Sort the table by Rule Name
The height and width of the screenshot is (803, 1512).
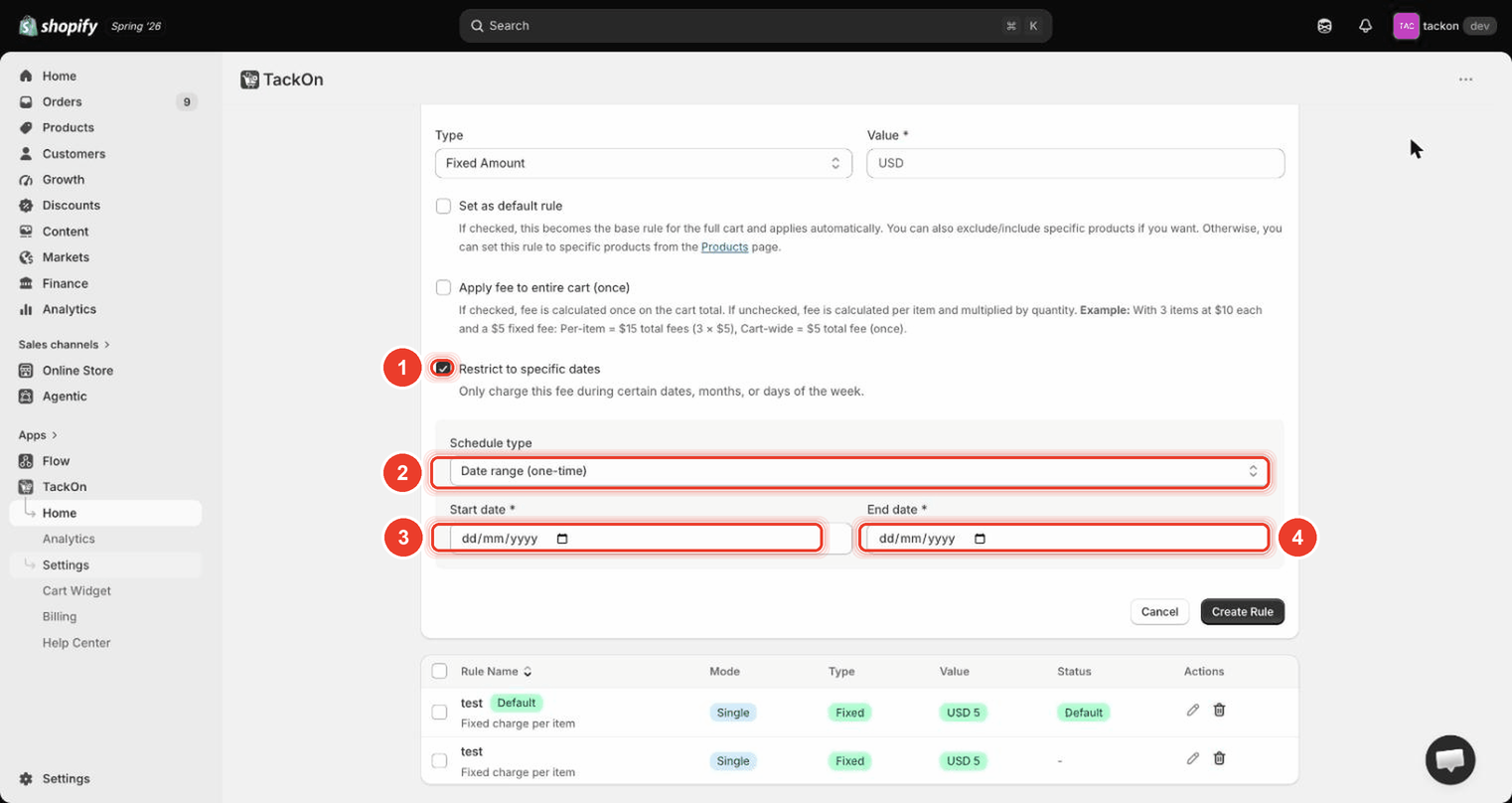(496, 671)
